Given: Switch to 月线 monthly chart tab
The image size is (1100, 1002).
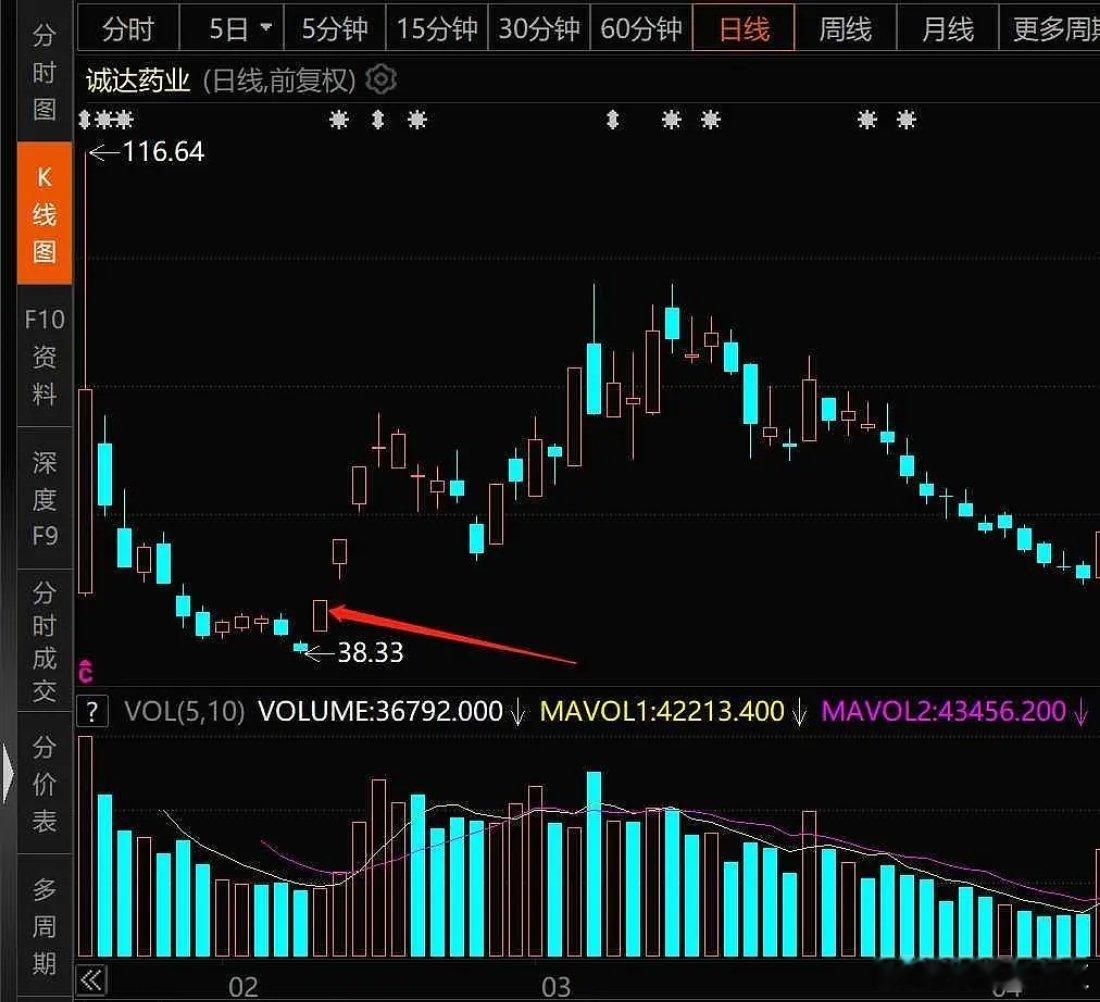Looking at the screenshot, I should pyautogui.click(x=948, y=28).
